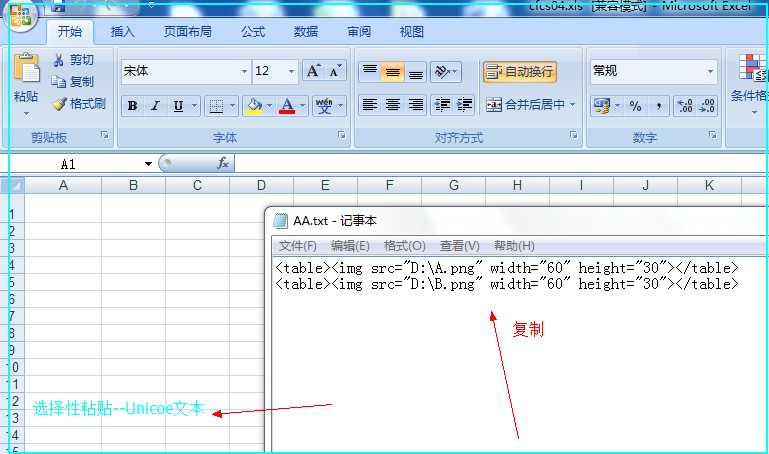Image resolution: width=769 pixels, height=454 pixels.
Task: Open Notepad Help menu 帮助(H)
Action: coord(514,246)
